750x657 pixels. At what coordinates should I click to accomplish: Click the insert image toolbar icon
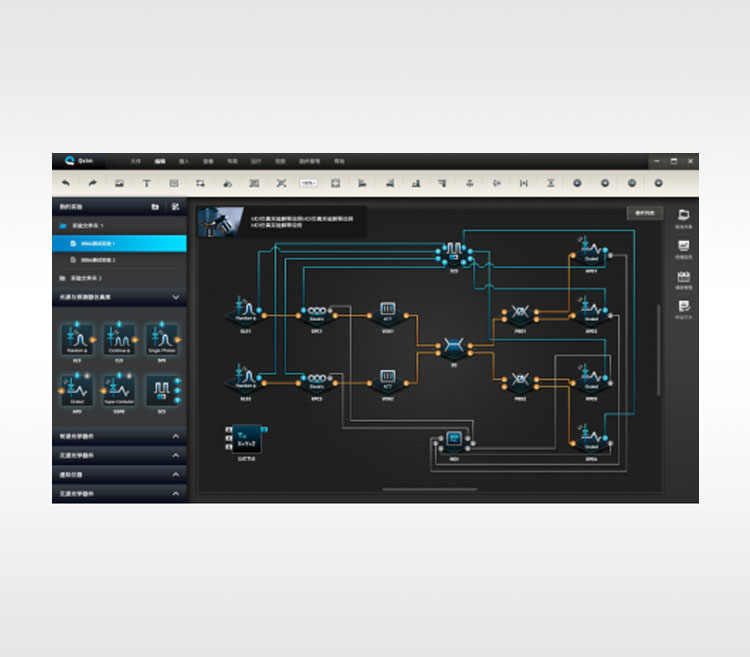pyautogui.click(x=119, y=183)
